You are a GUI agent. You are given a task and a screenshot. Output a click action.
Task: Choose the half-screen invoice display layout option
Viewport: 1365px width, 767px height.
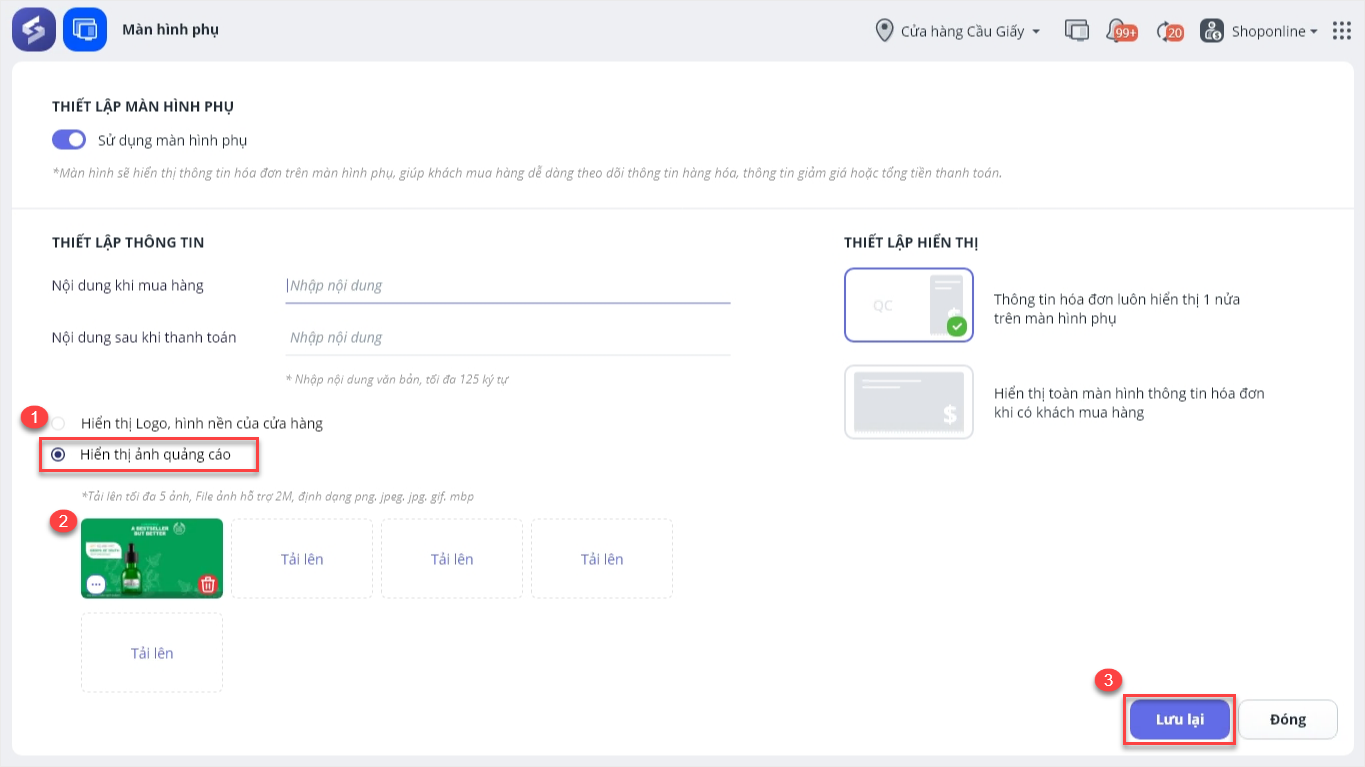(908, 305)
